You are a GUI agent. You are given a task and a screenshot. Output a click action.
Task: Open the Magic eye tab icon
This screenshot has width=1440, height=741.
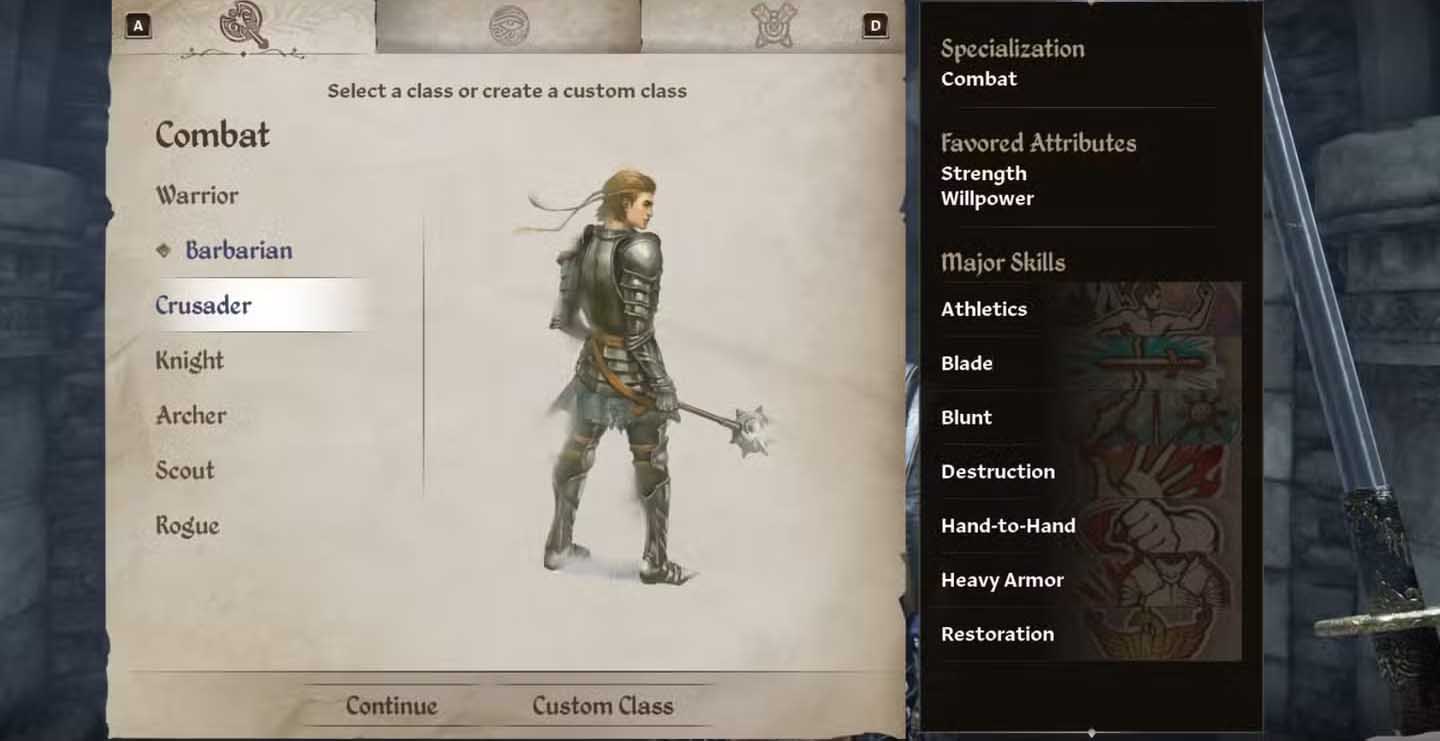coord(509,26)
